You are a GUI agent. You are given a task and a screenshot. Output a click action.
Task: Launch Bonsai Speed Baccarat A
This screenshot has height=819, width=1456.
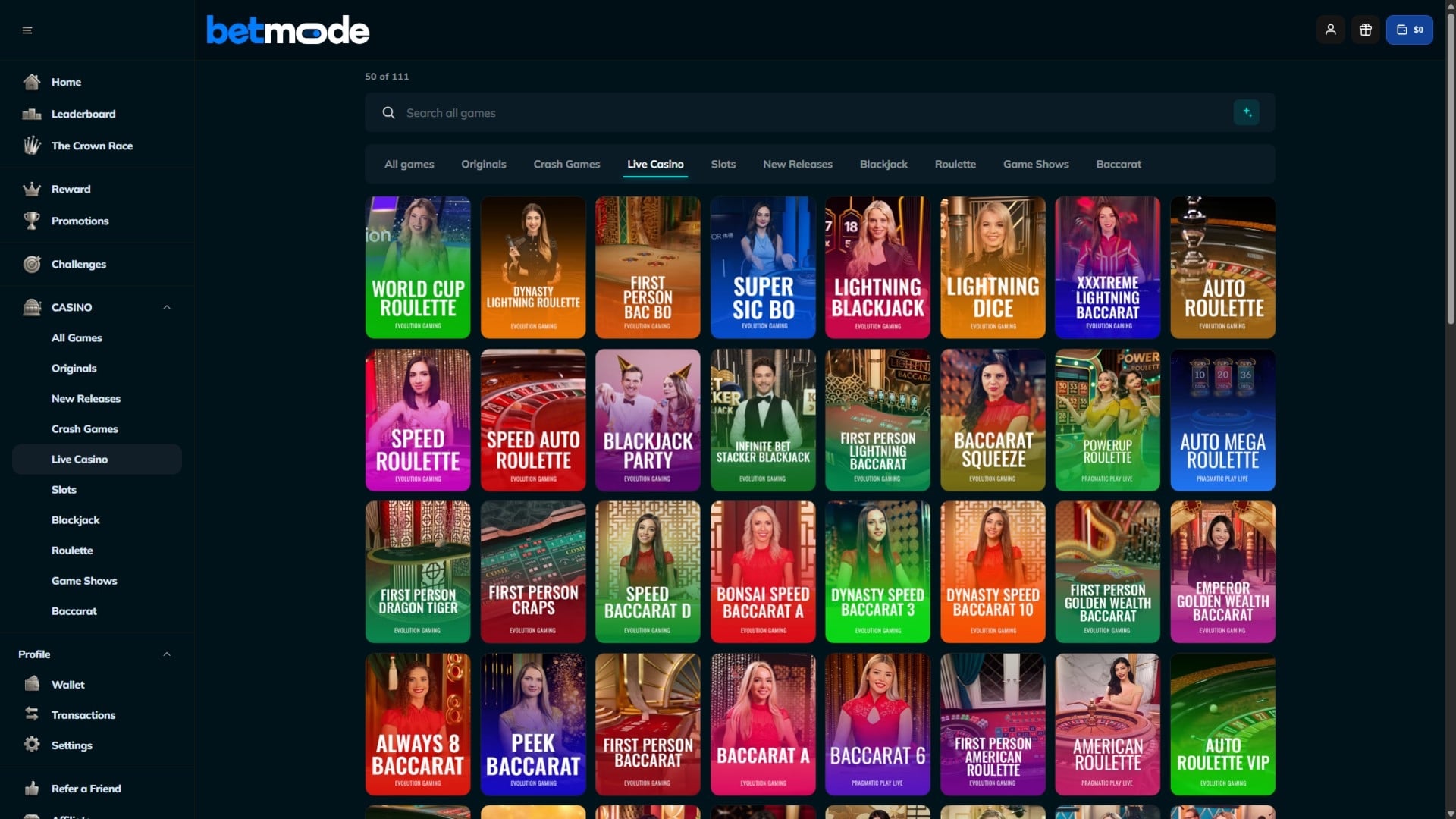(763, 572)
